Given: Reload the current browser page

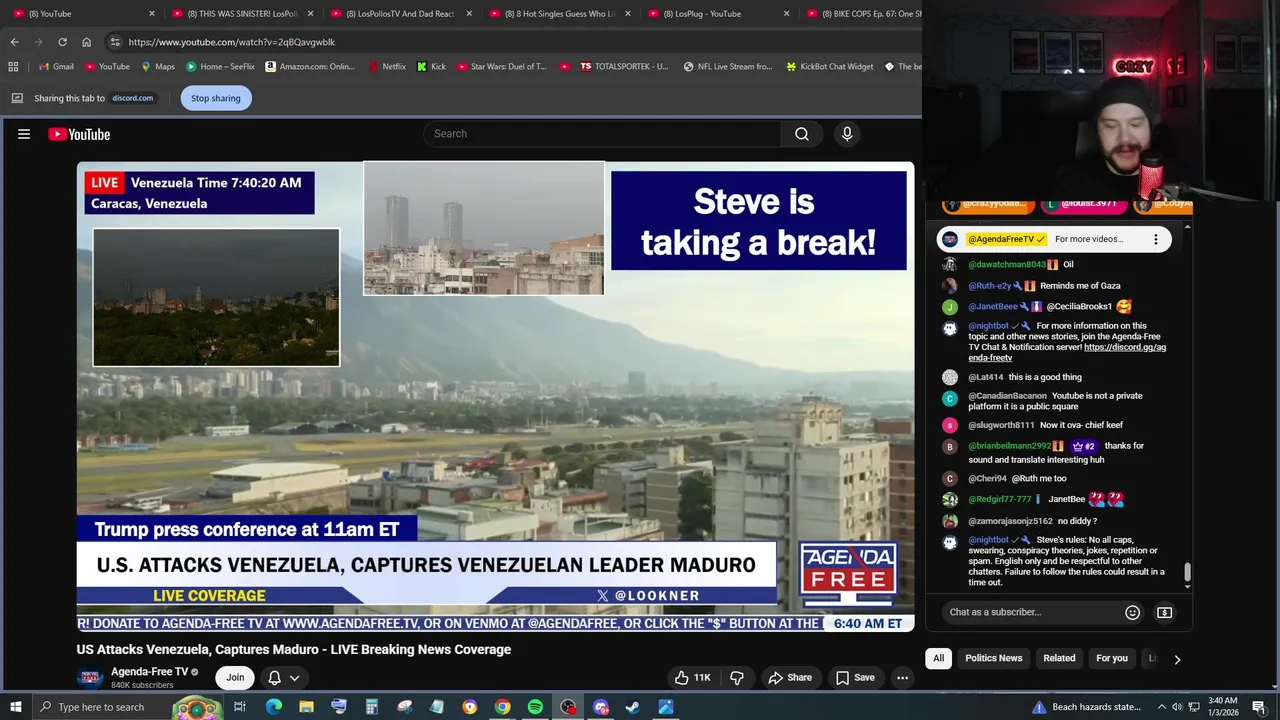Looking at the screenshot, I should point(62,42).
